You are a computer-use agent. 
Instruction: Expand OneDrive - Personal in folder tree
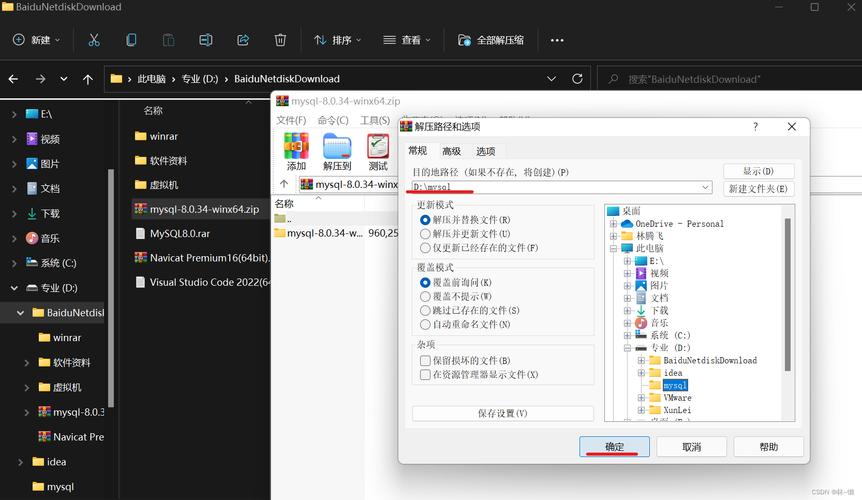[x=614, y=224]
